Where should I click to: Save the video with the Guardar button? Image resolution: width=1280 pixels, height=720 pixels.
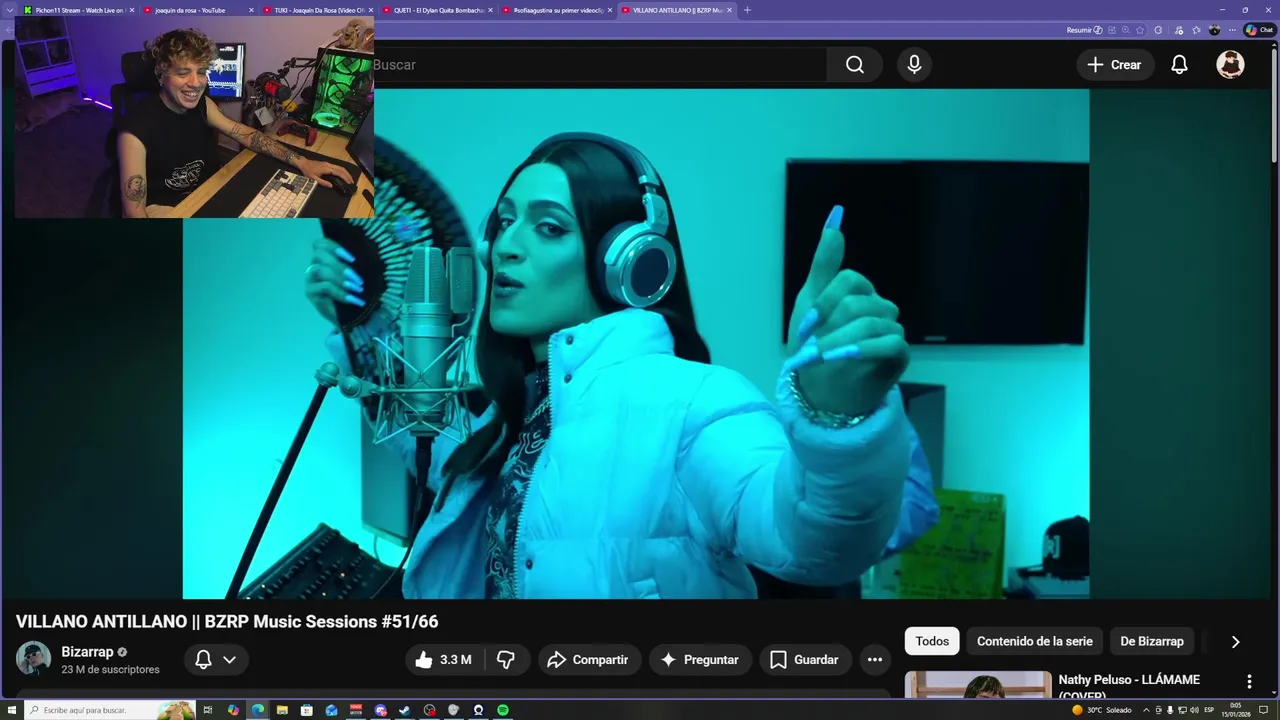click(805, 660)
